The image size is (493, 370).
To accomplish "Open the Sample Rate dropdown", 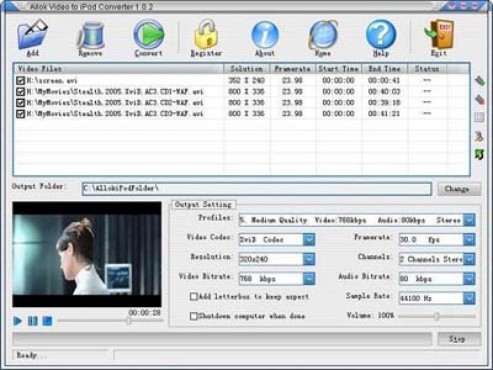I will (x=470, y=298).
